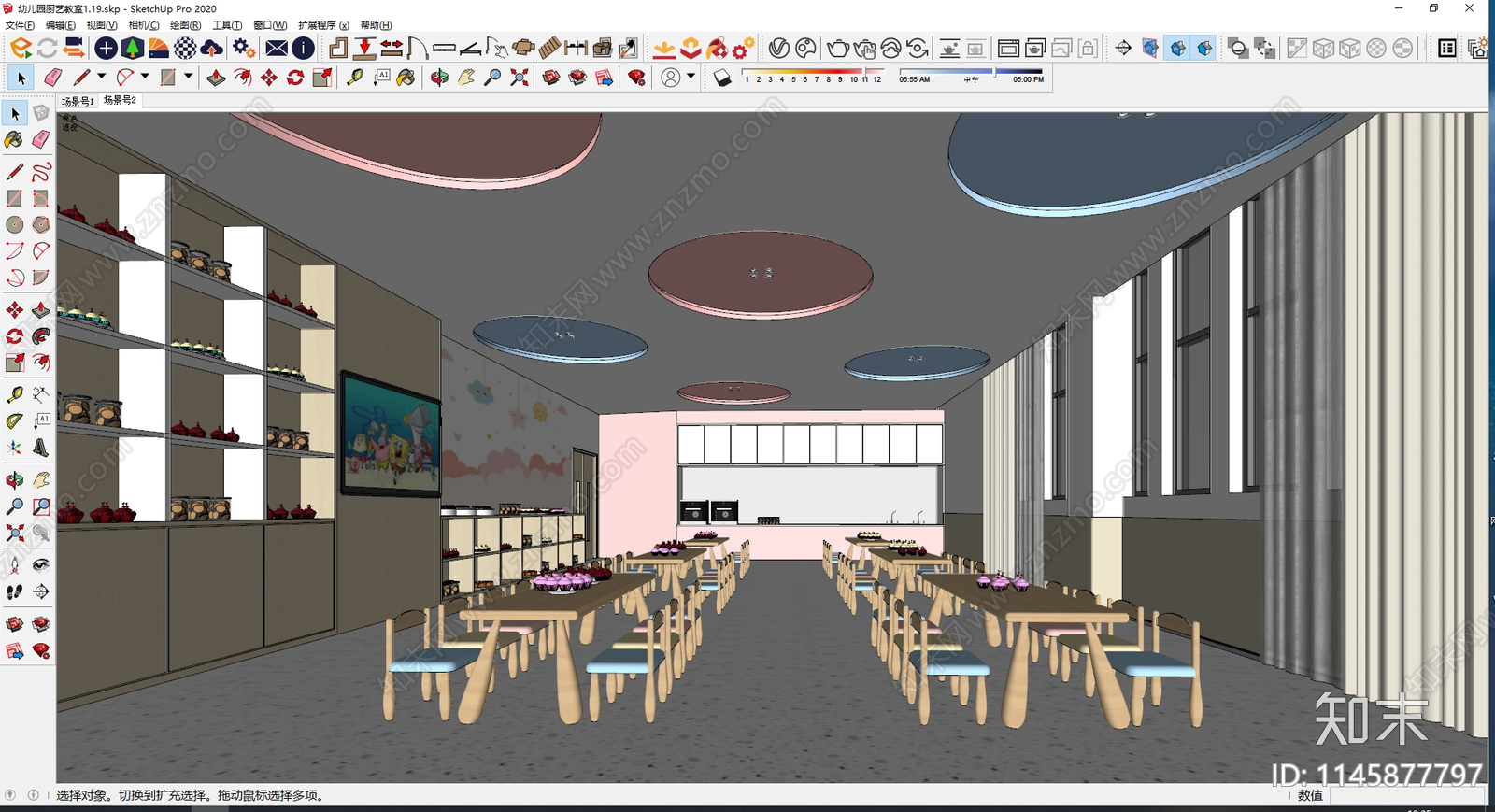Toggle the section plane display icon
Image resolution: width=1495 pixels, height=812 pixels.
(x=1150, y=48)
